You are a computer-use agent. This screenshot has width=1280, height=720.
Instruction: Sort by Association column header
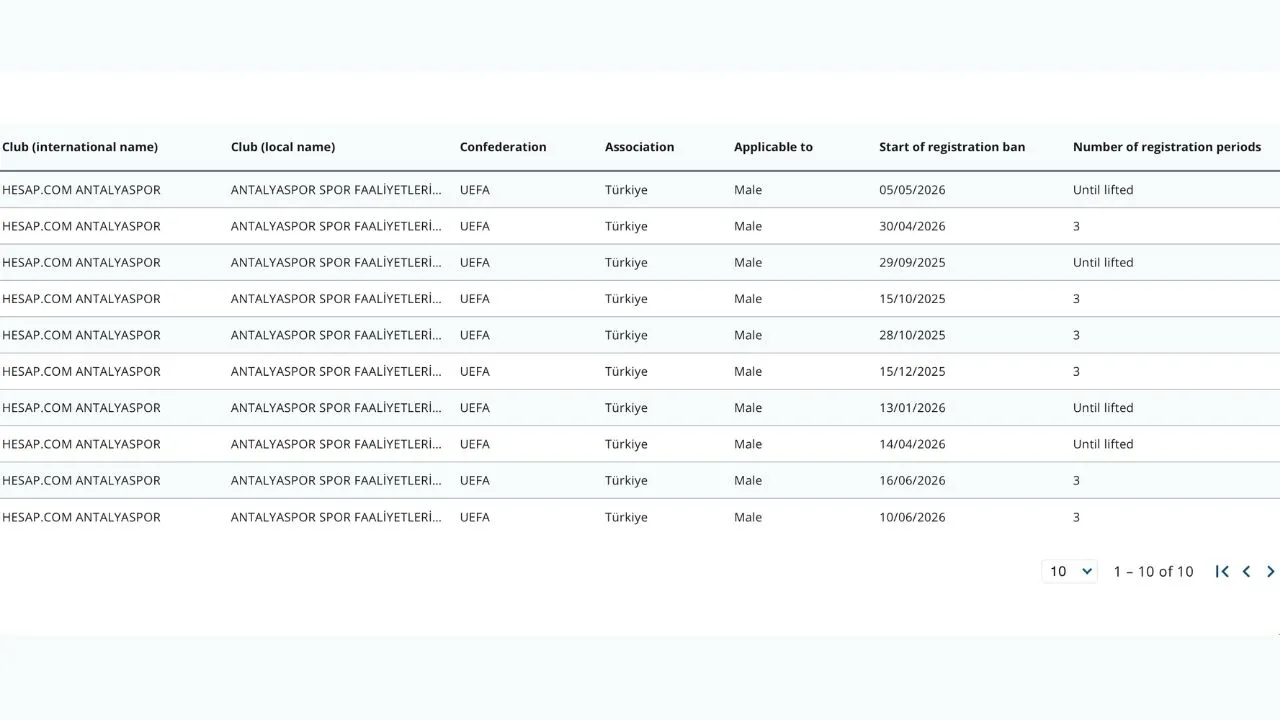(x=639, y=147)
